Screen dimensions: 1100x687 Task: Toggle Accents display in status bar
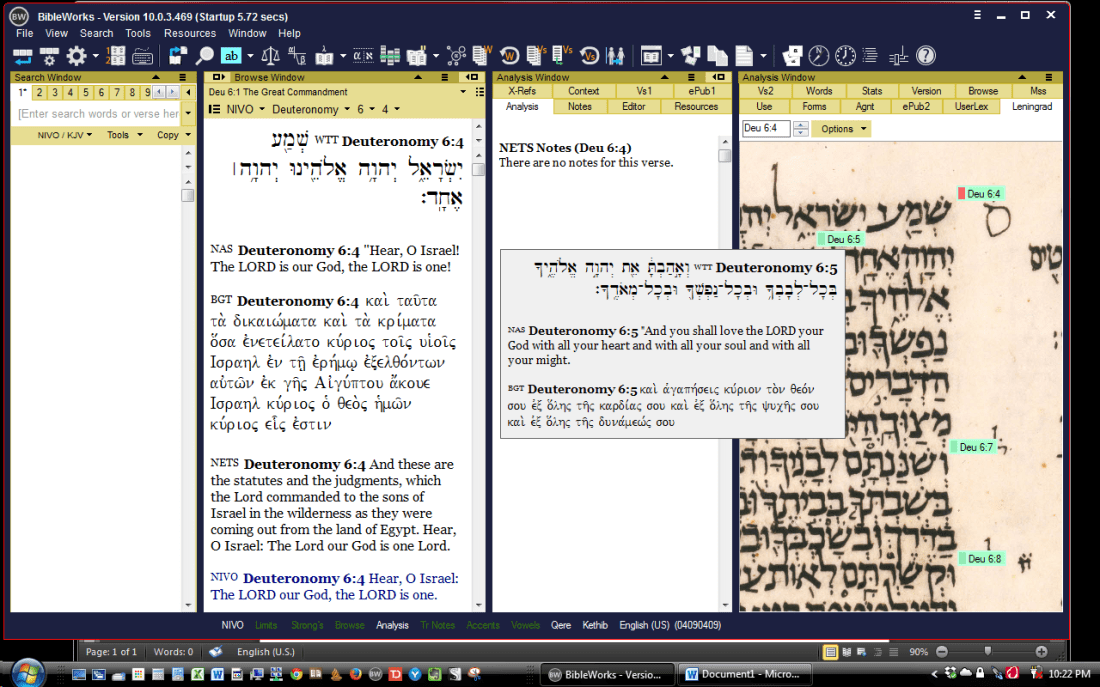pos(483,624)
